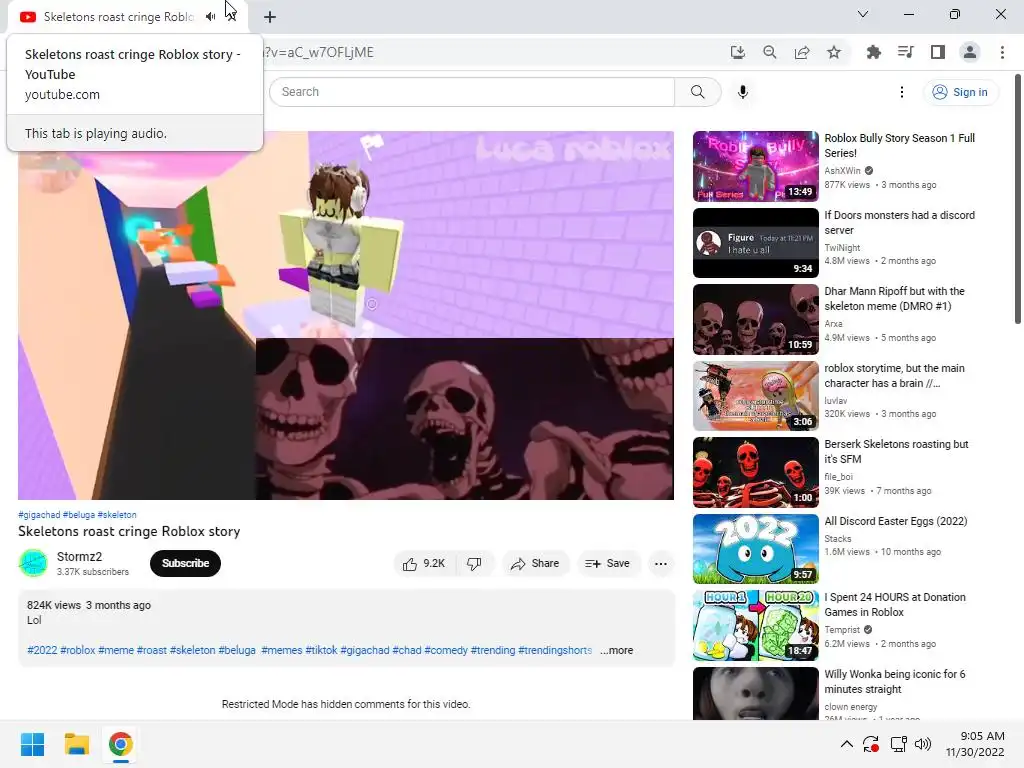This screenshot has width=1024, height=768.
Task: Open the Stormz2 channel avatar
Action: (x=33, y=563)
